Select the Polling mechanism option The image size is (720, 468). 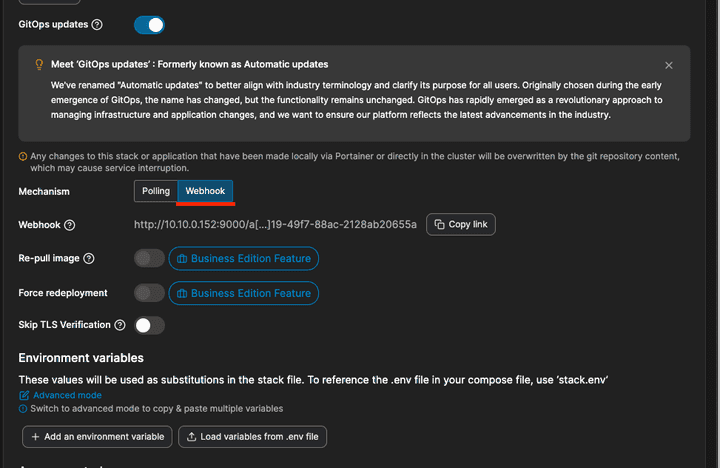(156, 191)
